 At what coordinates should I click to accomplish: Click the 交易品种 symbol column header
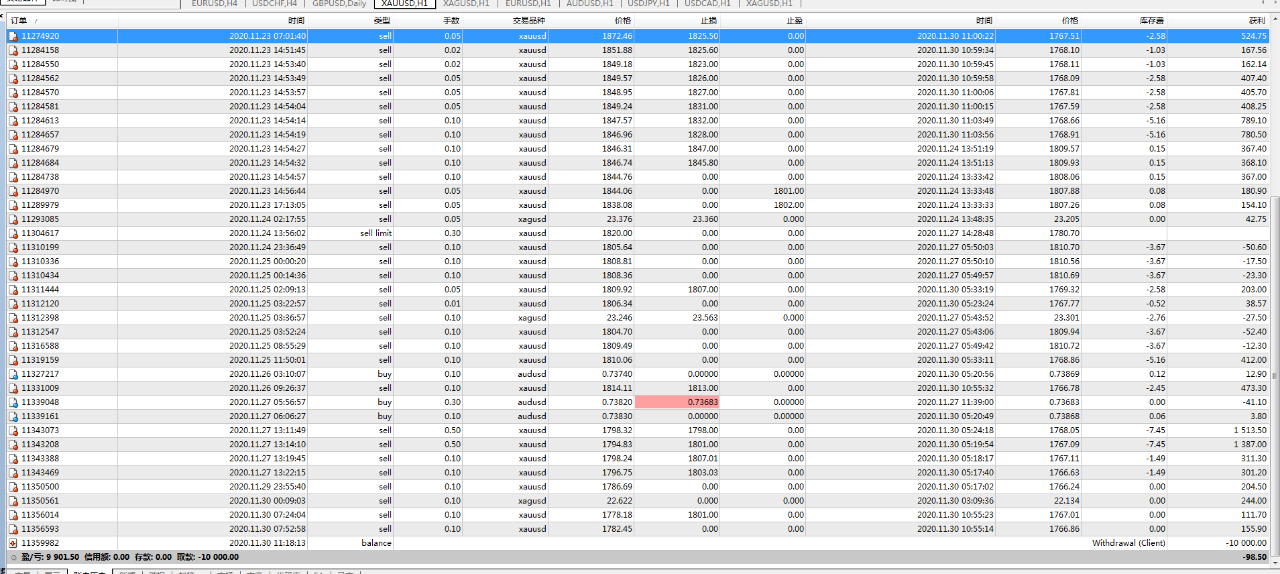pyautogui.click(x=532, y=20)
